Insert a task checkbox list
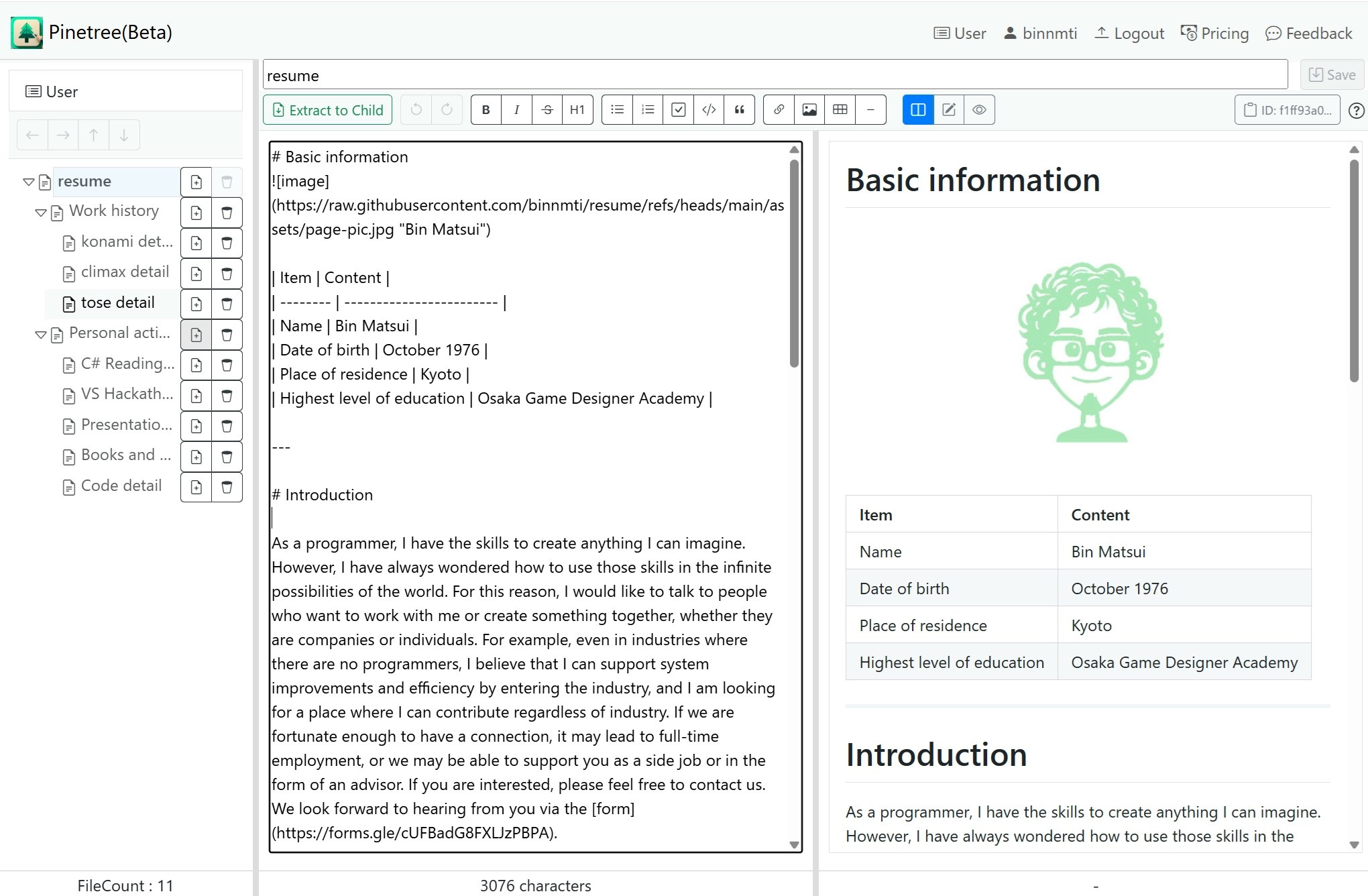 click(x=677, y=109)
